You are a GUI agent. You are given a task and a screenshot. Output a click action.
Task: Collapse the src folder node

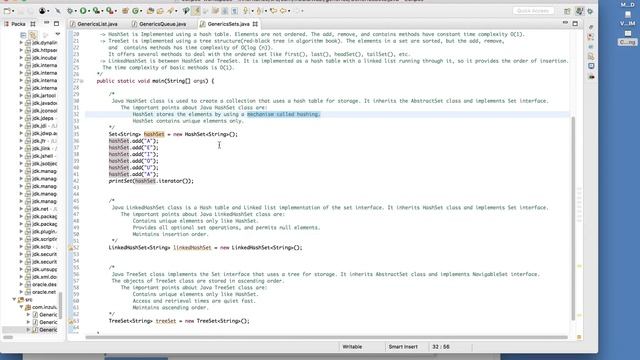click(x=14, y=299)
